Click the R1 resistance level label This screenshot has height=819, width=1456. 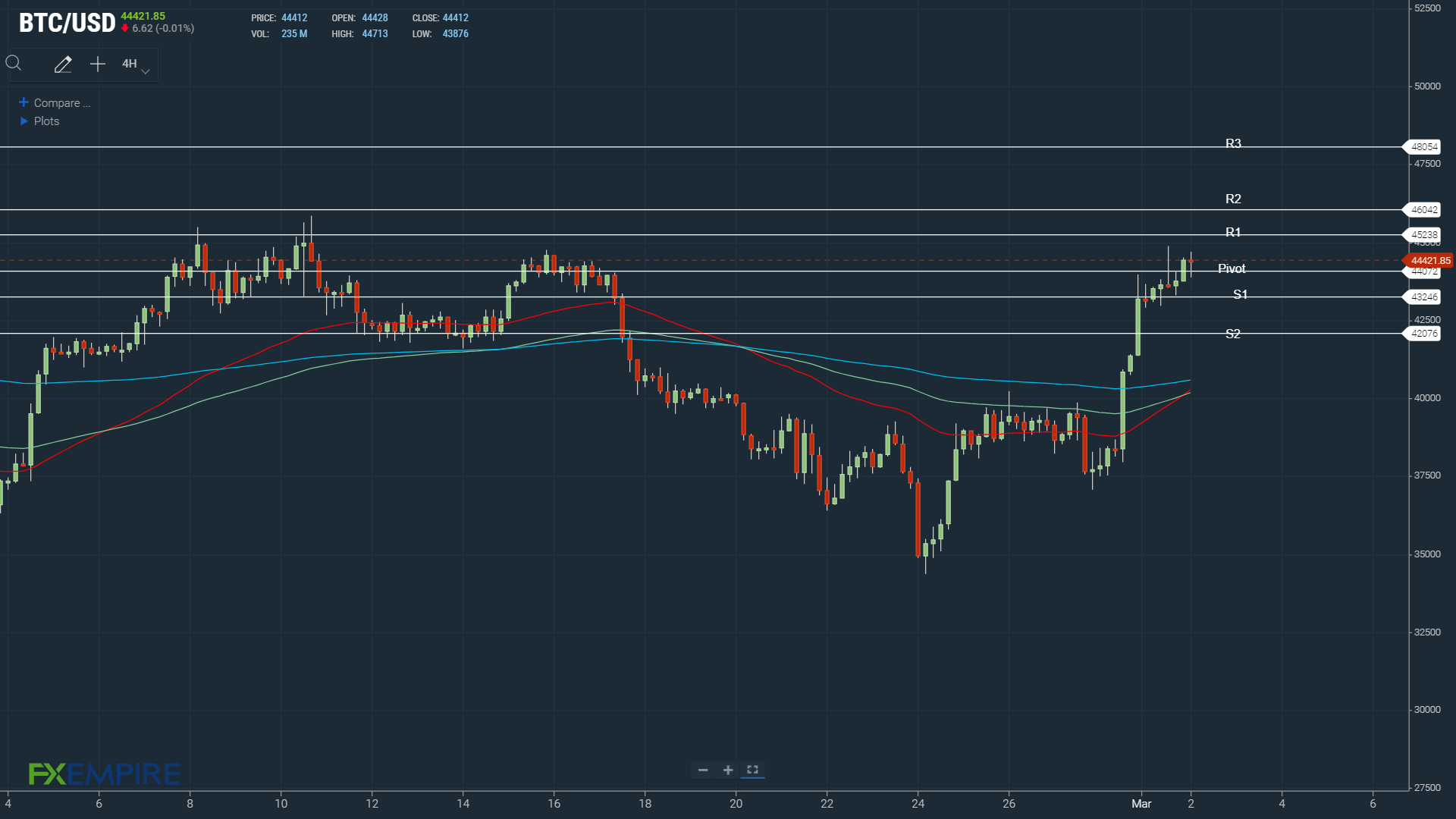click(x=1233, y=232)
